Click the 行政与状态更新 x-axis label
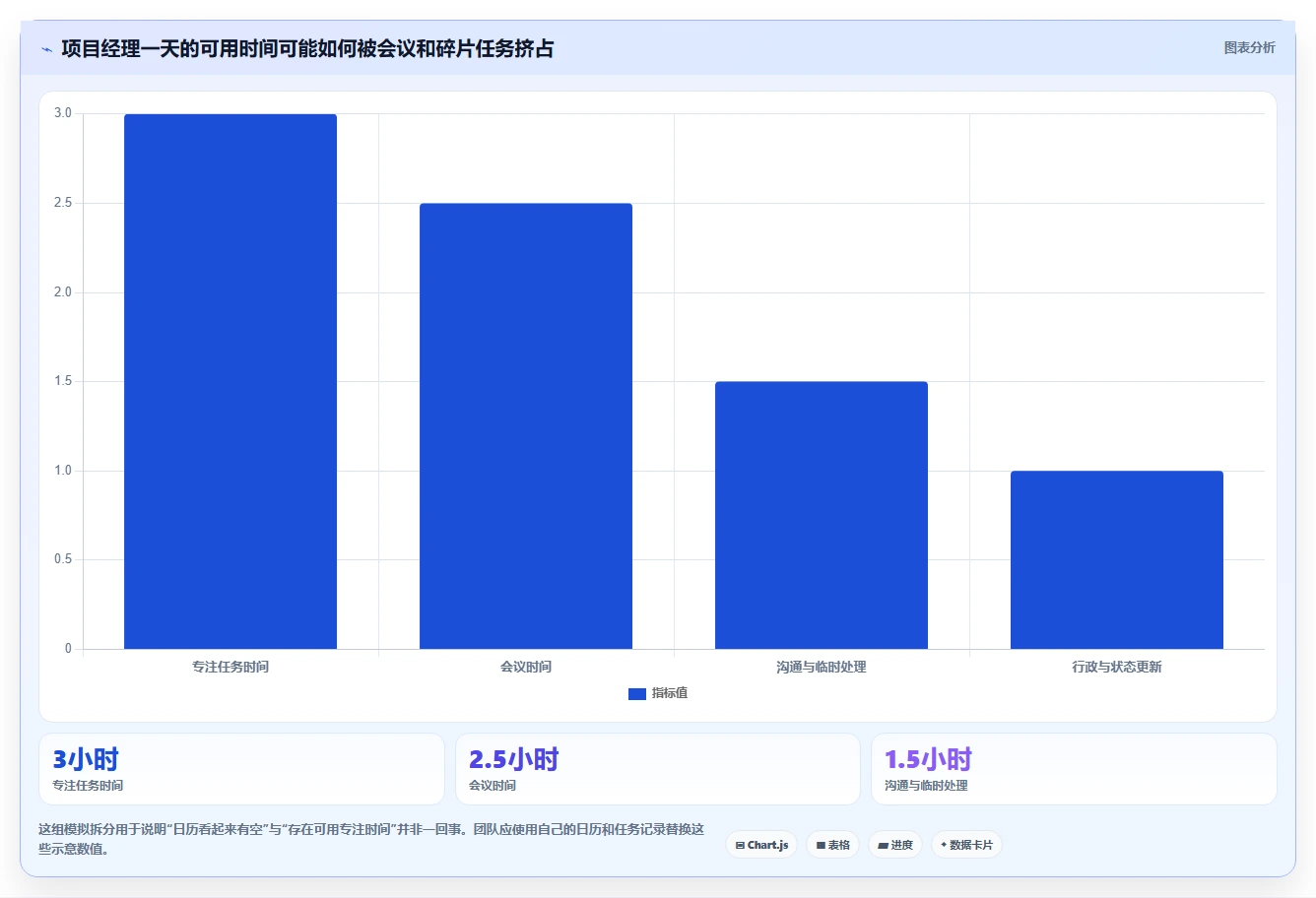Screen dimensions: 1316x898 pos(1117,667)
